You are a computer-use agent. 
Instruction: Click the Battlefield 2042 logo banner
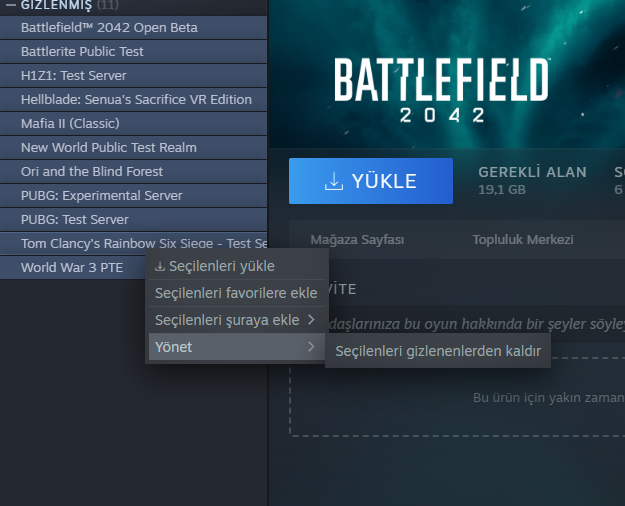441,90
